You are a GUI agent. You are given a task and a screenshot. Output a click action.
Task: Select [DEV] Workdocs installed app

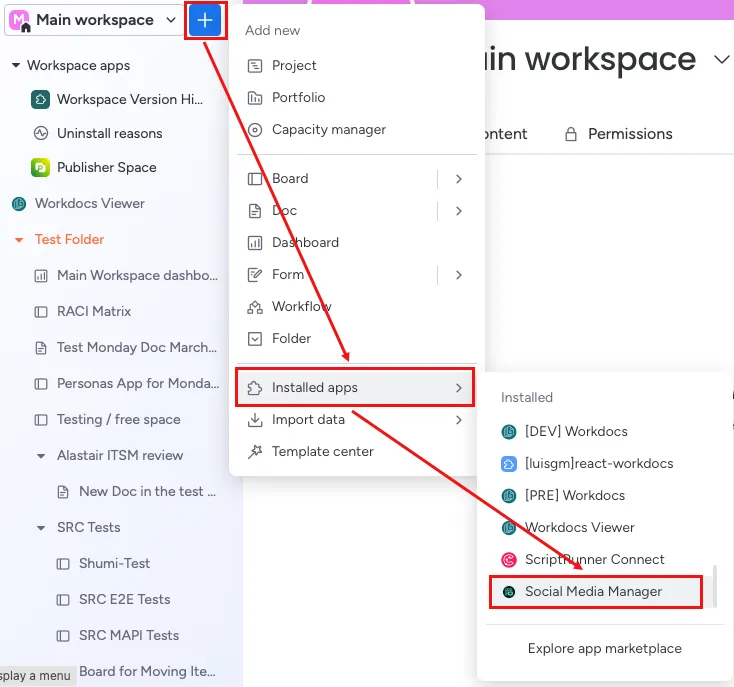(x=601, y=431)
